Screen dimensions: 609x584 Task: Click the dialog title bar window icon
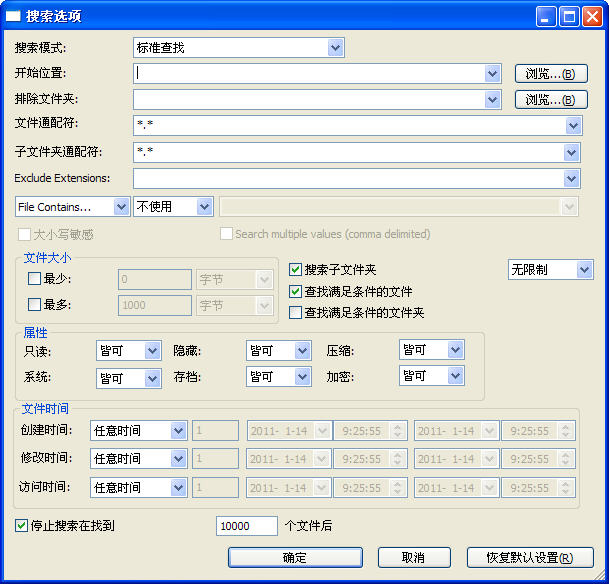tap(15, 16)
